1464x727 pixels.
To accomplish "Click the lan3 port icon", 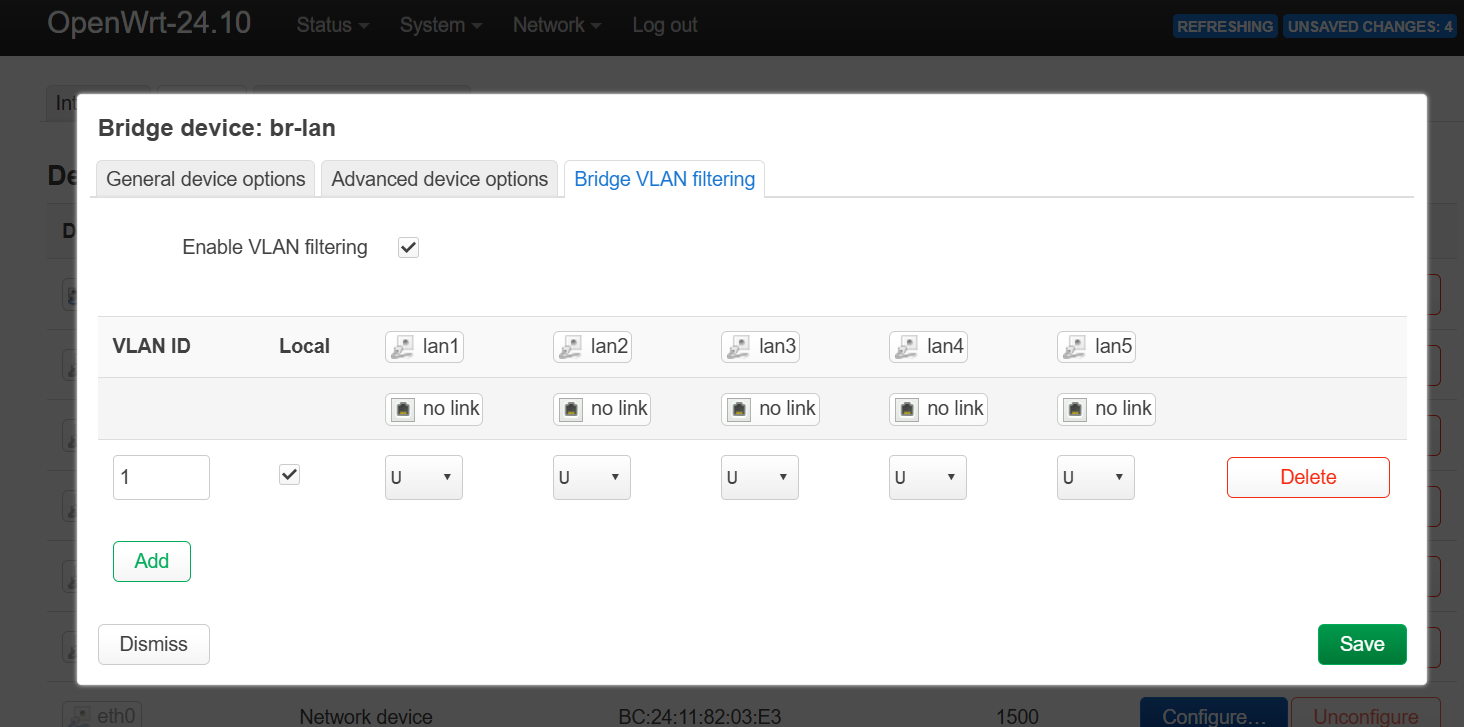I will coord(739,347).
